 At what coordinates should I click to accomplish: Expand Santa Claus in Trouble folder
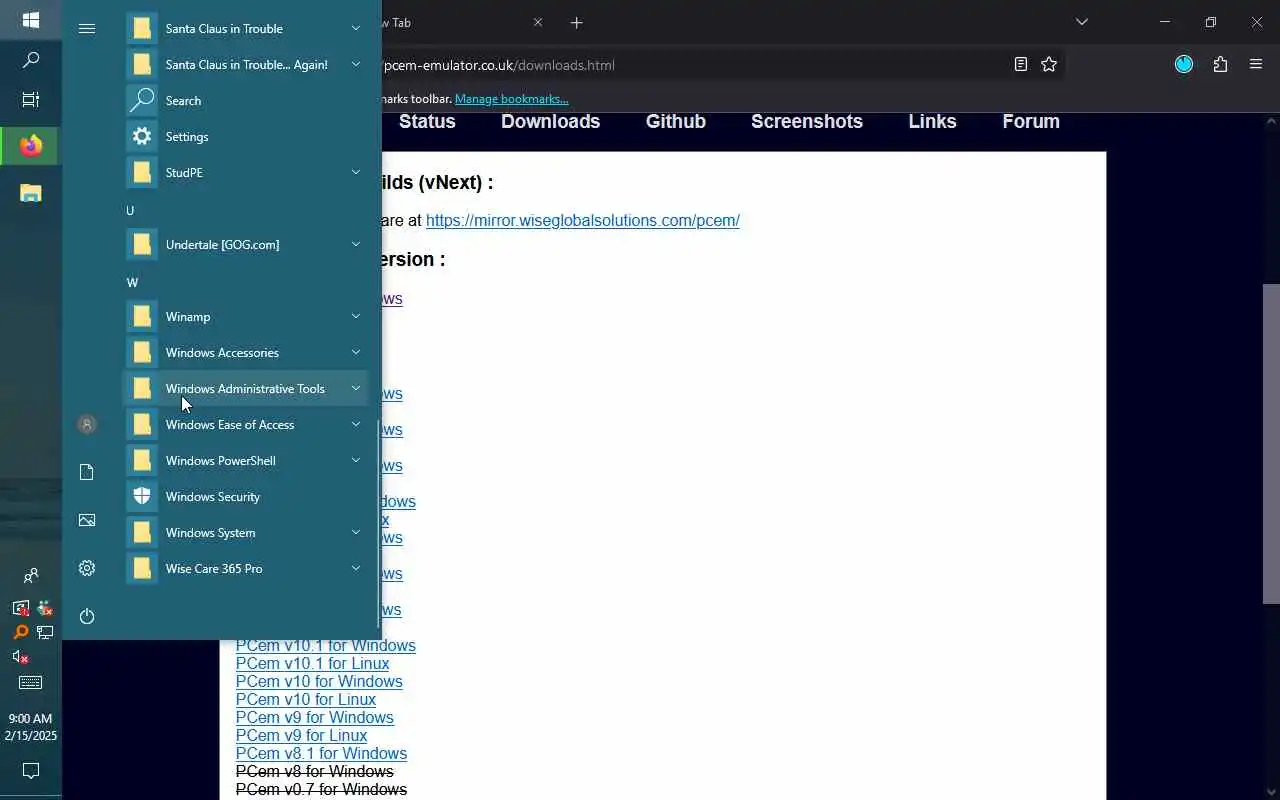tap(246, 28)
